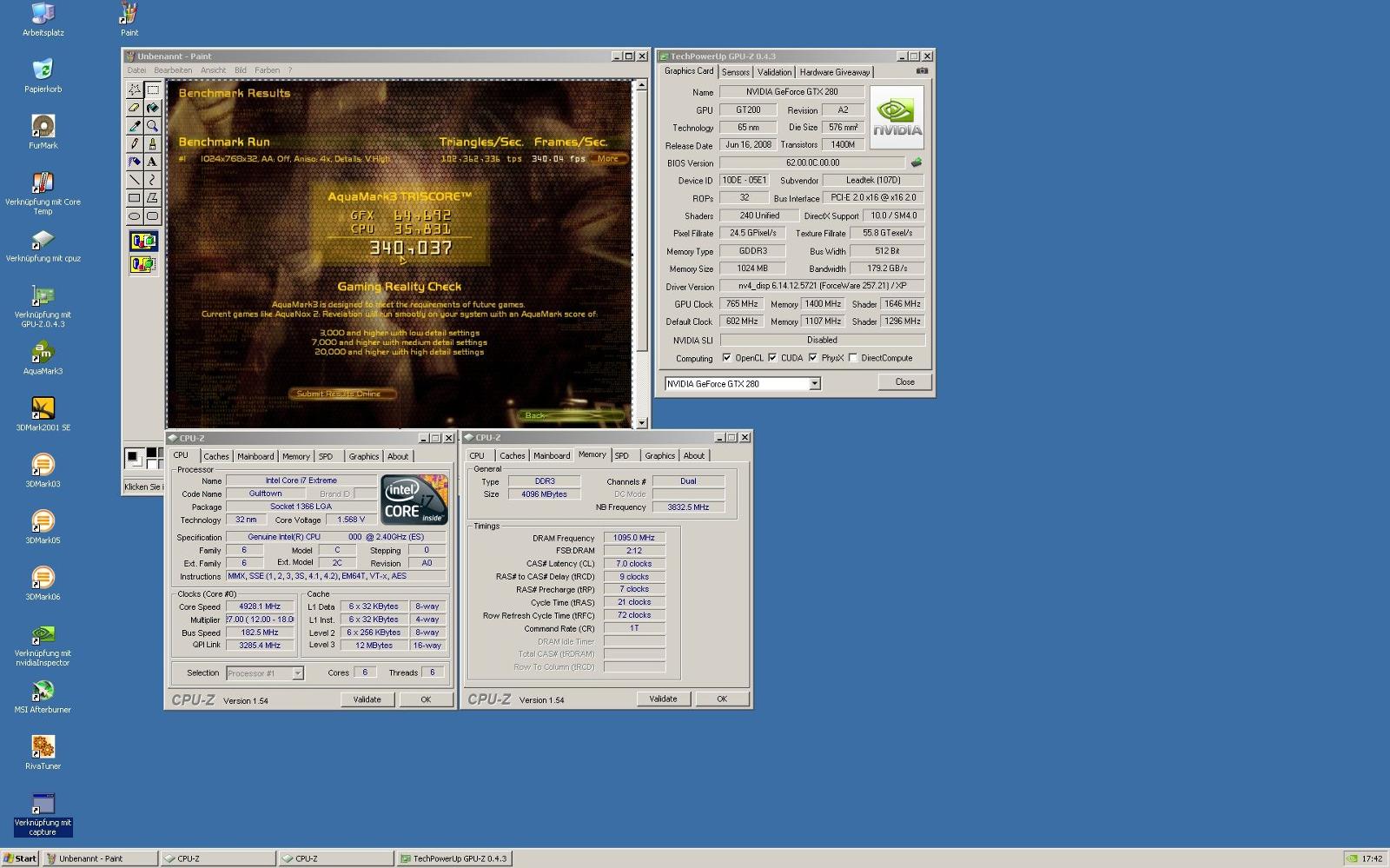Toggle the OpenCL checkbox in GPU-Z

pos(726,358)
